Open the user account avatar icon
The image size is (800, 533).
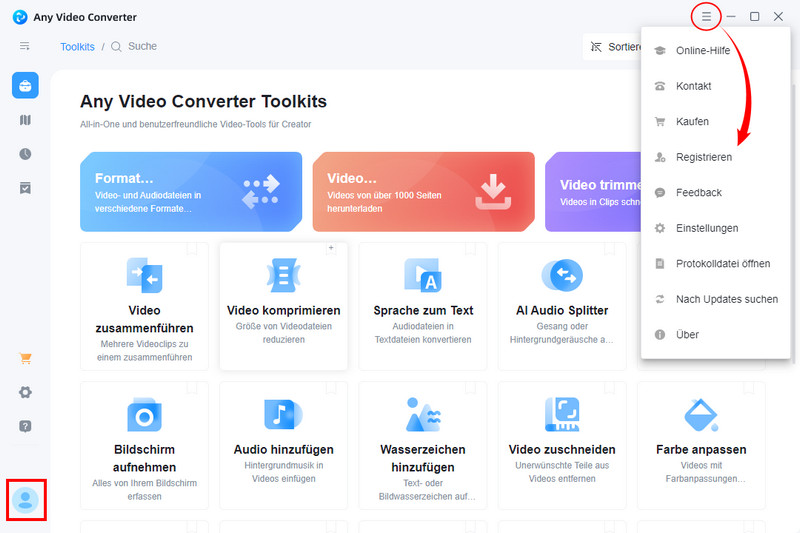coord(26,500)
